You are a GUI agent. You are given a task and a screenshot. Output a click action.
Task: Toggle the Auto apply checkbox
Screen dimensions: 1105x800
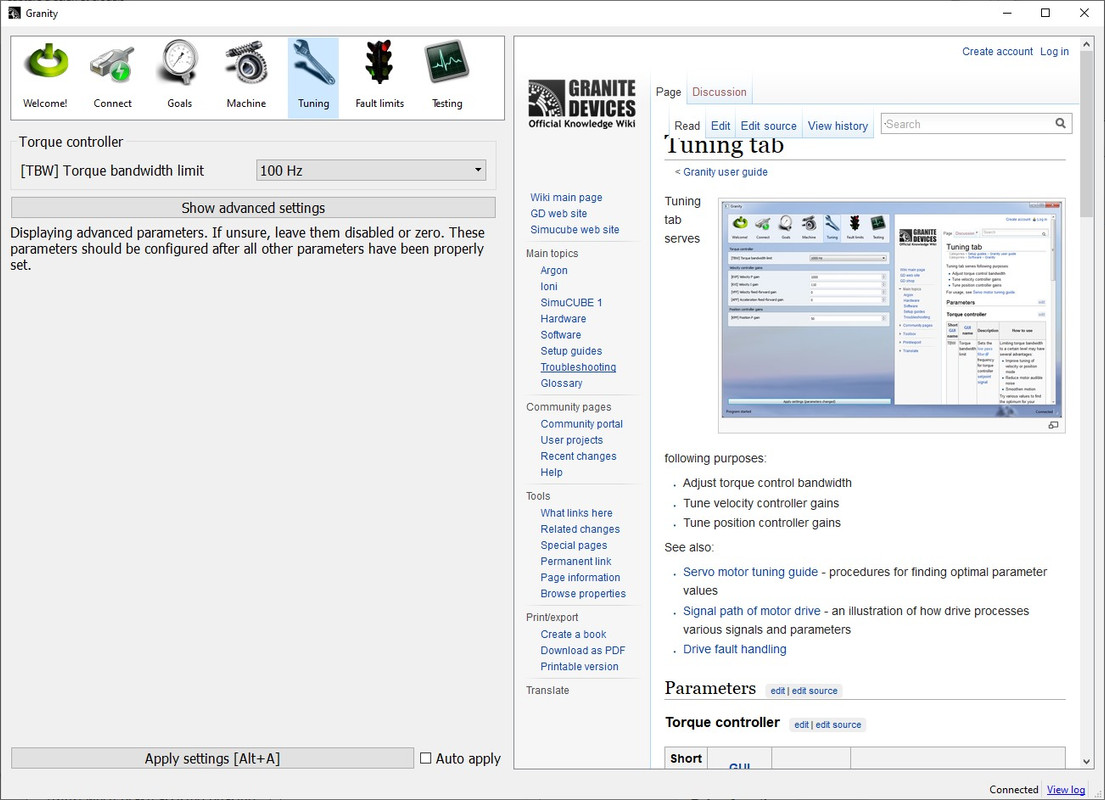point(426,758)
